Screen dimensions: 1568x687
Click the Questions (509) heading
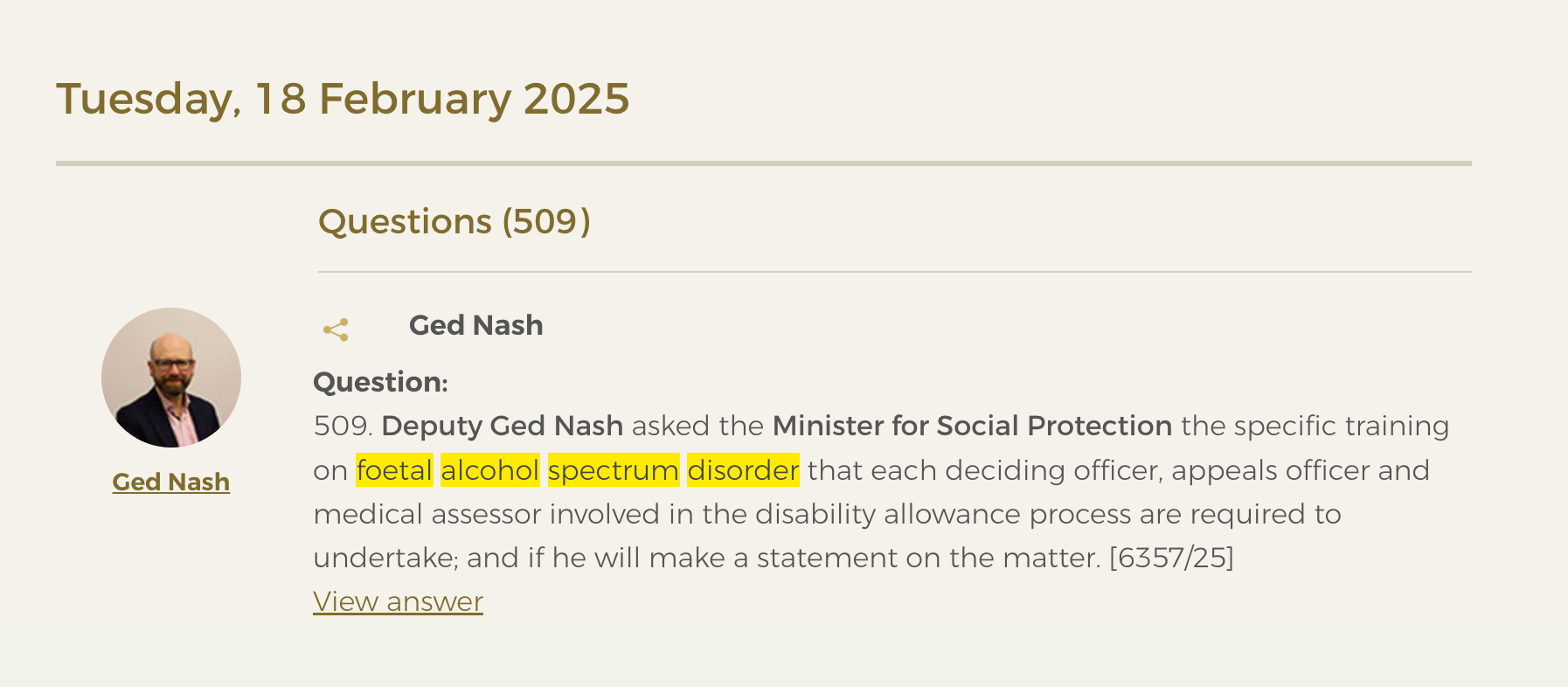(454, 221)
